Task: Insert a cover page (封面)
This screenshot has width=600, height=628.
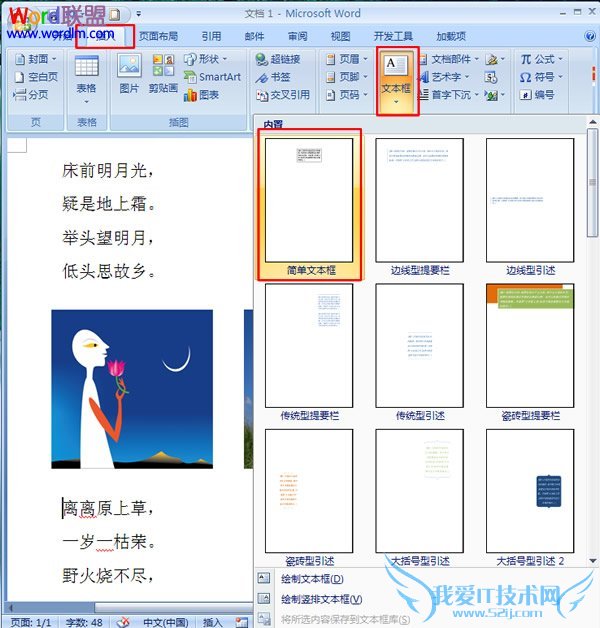Action: [x=36, y=59]
